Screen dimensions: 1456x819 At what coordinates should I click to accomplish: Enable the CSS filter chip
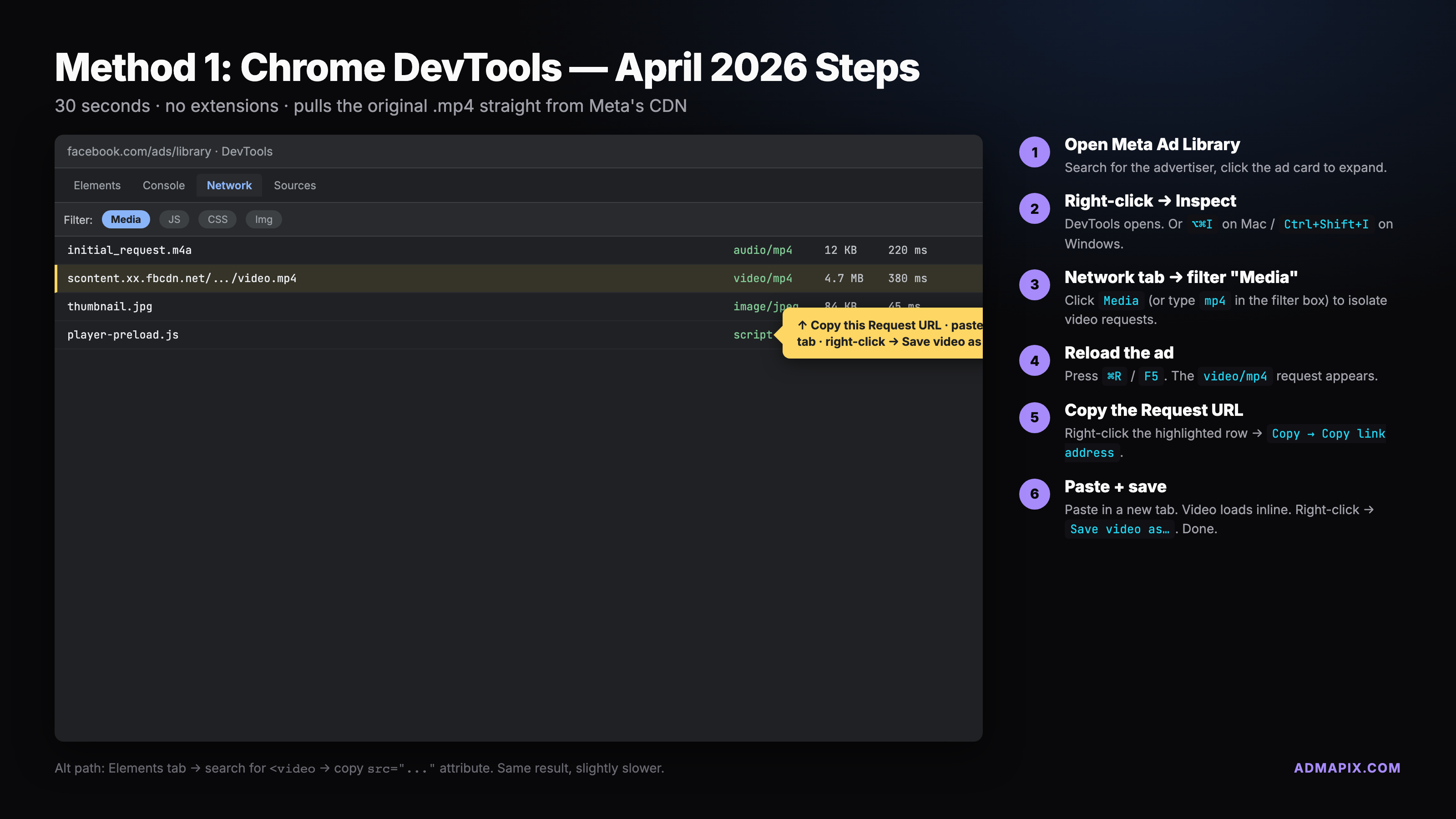click(217, 219)
